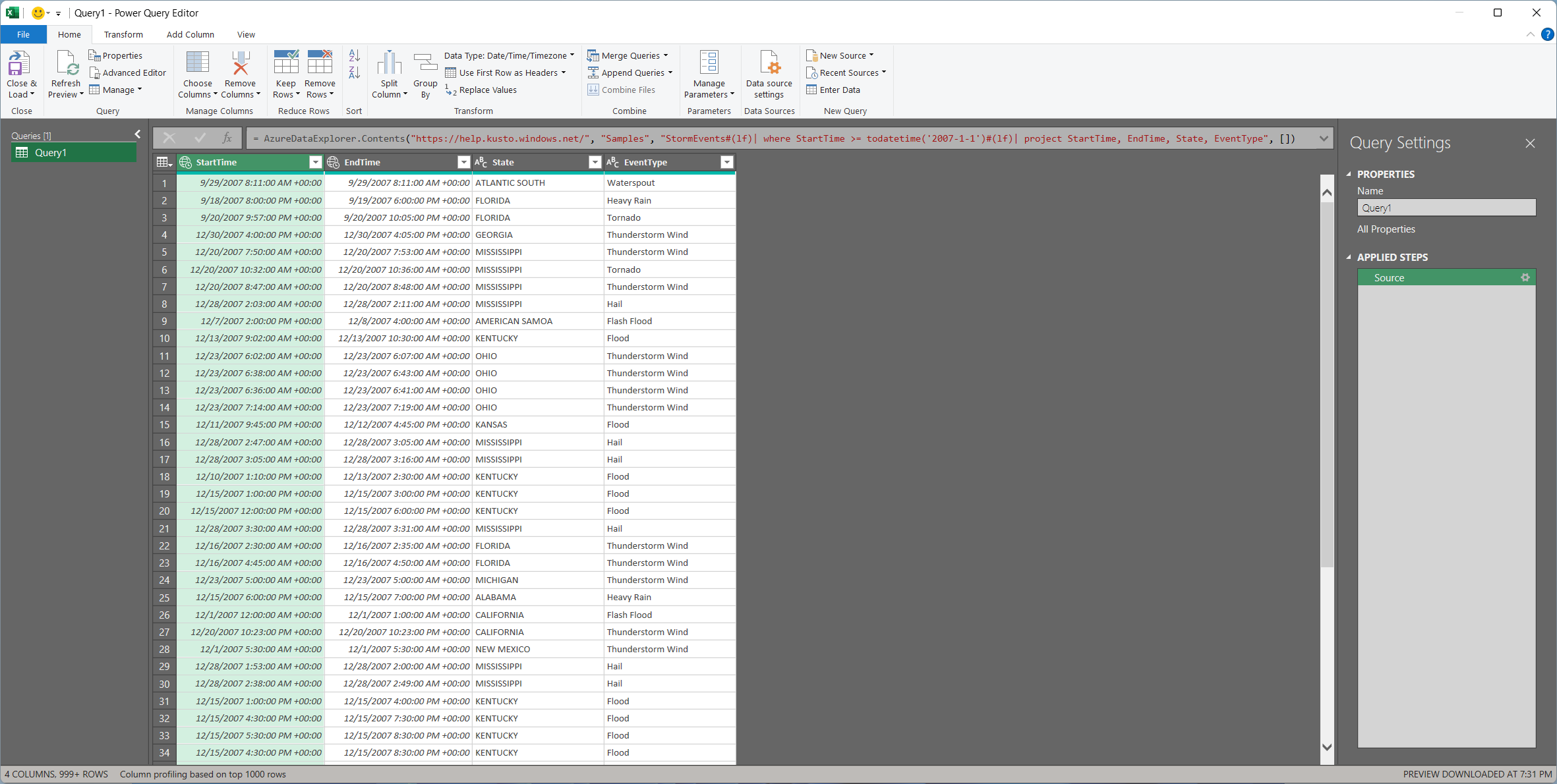Click the table corner menu icon
Screen dimensions: 1557x784
163,163
